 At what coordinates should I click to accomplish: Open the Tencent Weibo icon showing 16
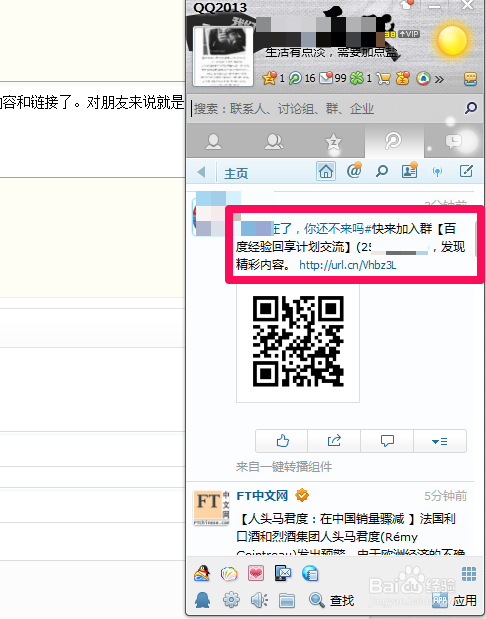pyautogui.click(x=295, y=78)
